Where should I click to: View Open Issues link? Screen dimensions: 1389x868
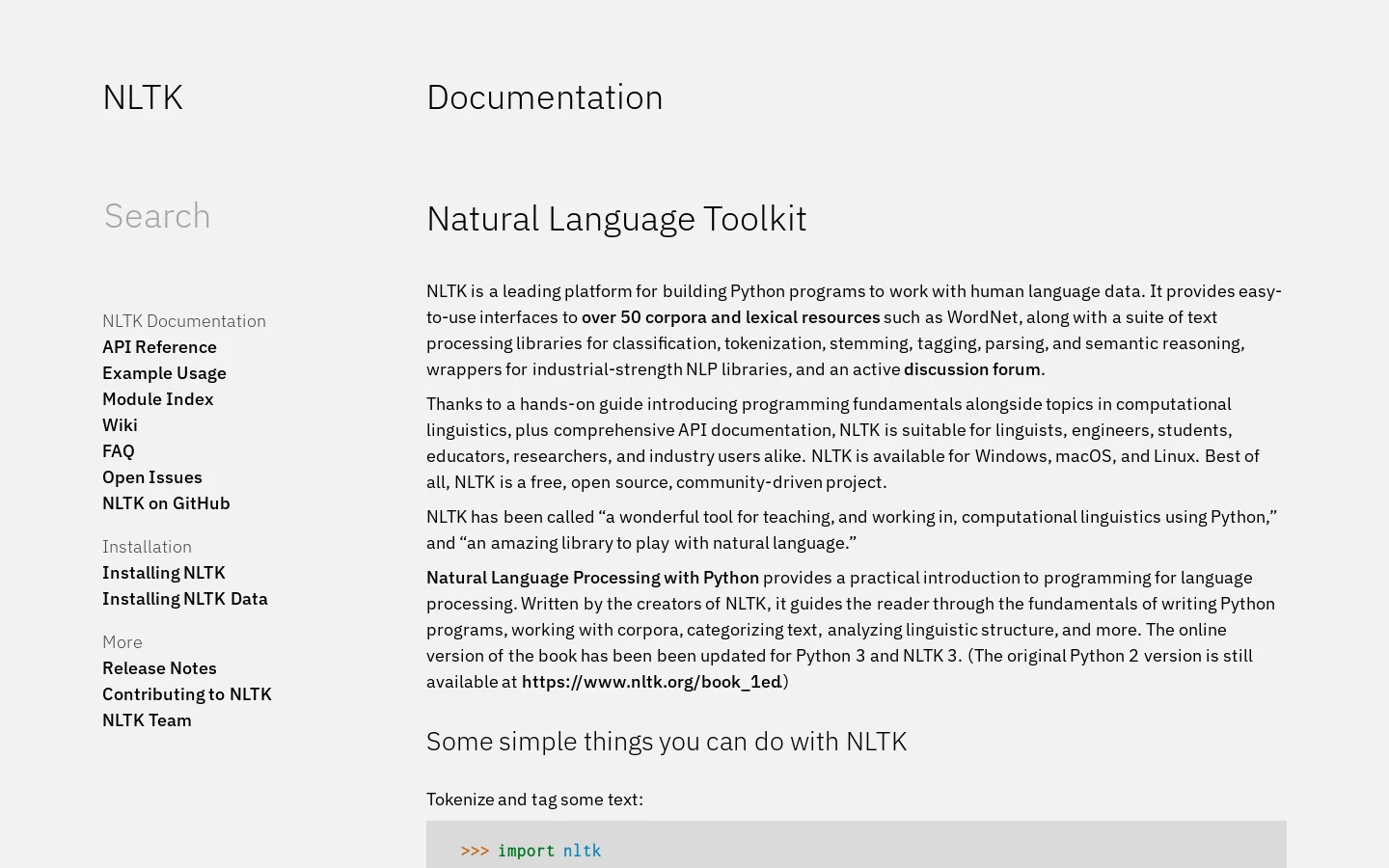pyautogui.click(x=152, y=477)
